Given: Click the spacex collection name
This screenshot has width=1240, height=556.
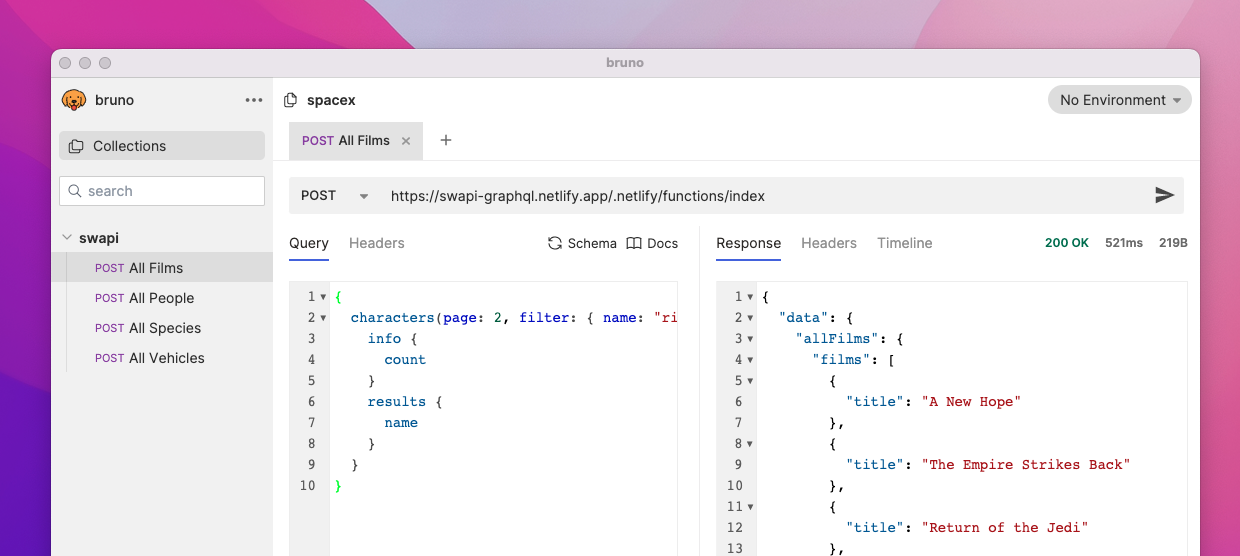Looking at the screenshot, I should point(331,100).
